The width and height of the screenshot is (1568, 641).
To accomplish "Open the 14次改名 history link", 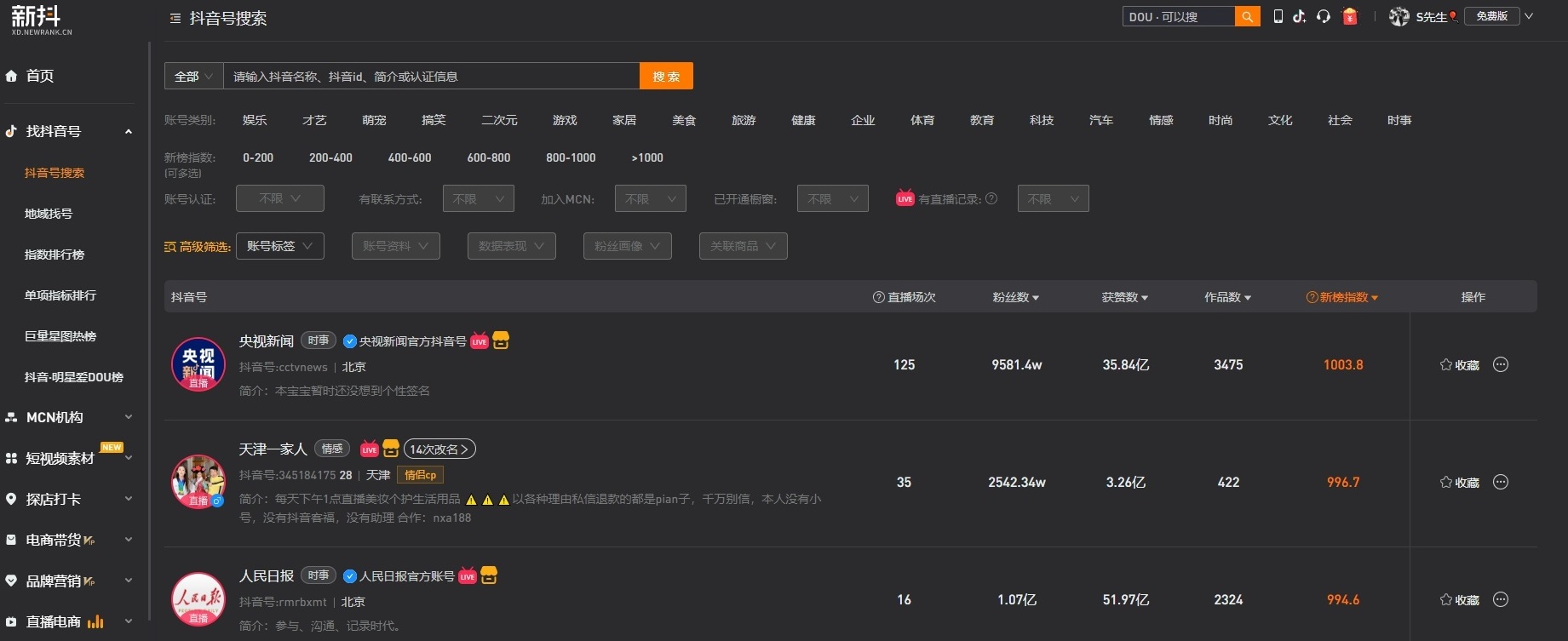I will [x=439, y=449].
